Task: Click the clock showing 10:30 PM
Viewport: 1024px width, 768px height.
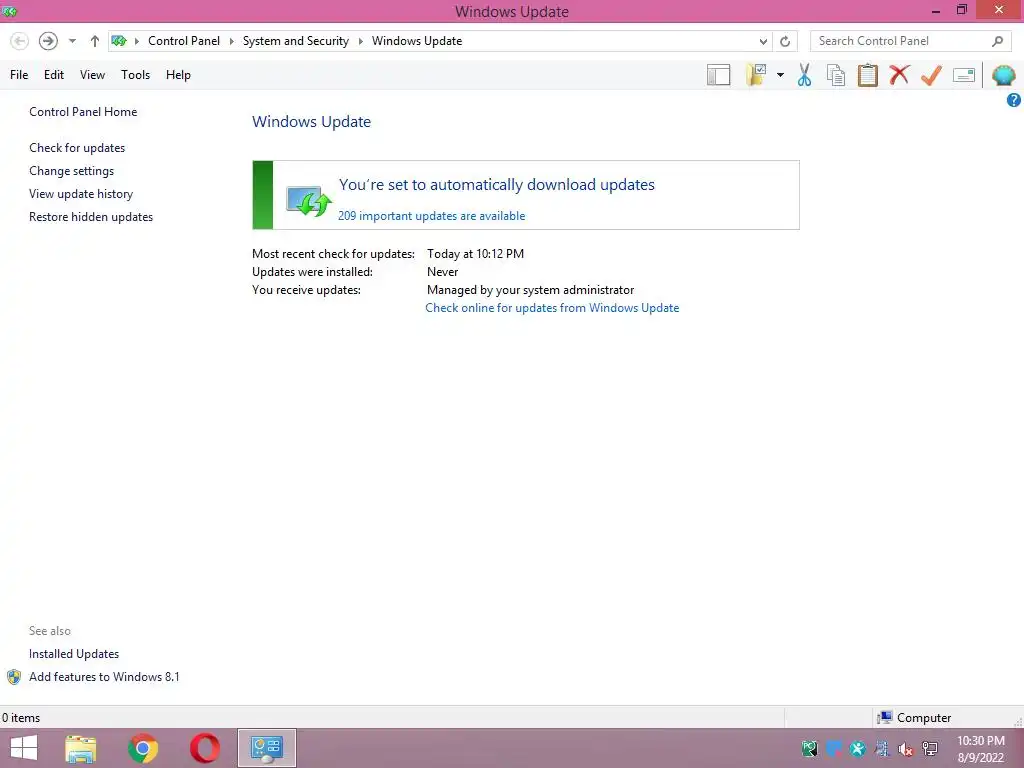Action: pyautogui.click(x=981, y=741)
